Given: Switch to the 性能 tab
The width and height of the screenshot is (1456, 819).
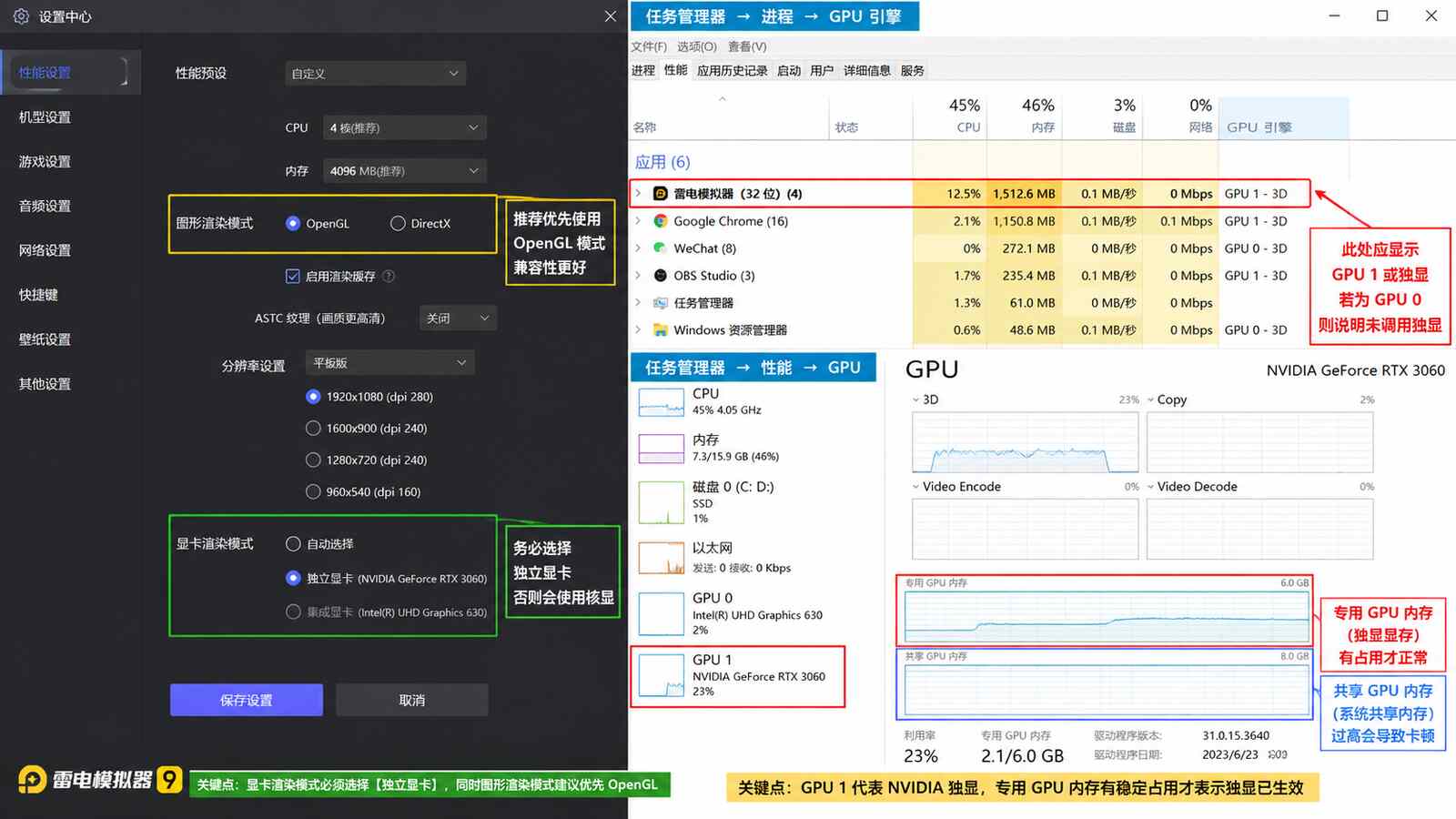Looking at the screenshot, I should pos(676,70).
